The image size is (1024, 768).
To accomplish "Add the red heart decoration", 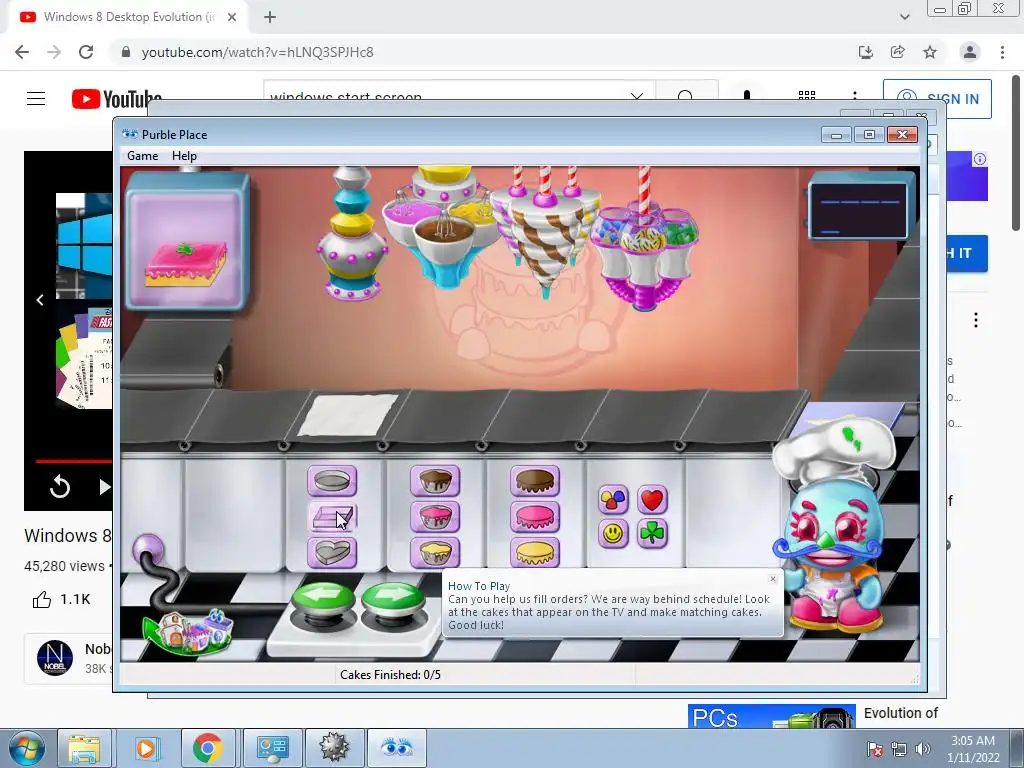I will pyautogui.click(x=652, y=500).
